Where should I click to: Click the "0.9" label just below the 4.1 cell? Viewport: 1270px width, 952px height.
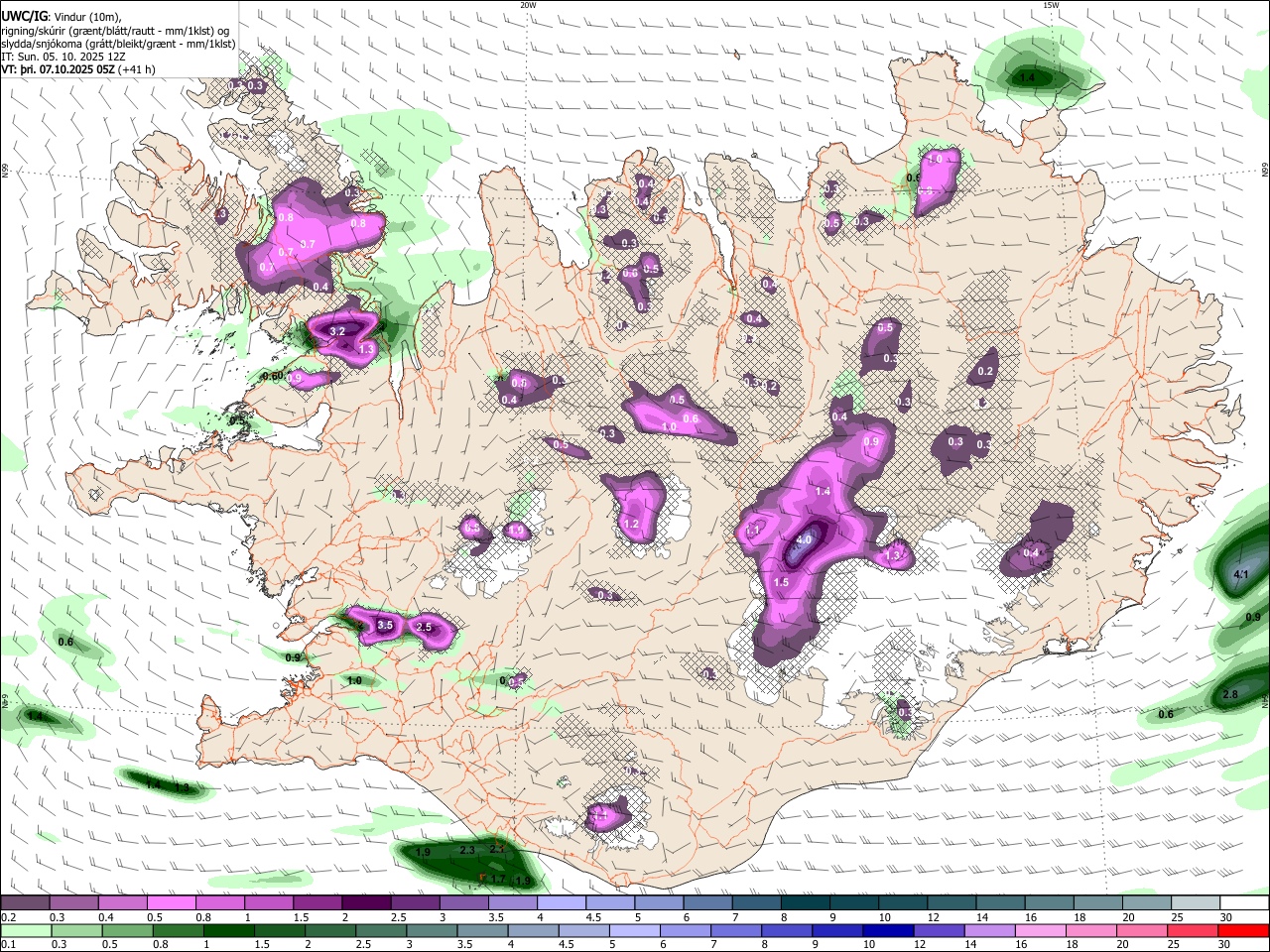click(1253, 618)
